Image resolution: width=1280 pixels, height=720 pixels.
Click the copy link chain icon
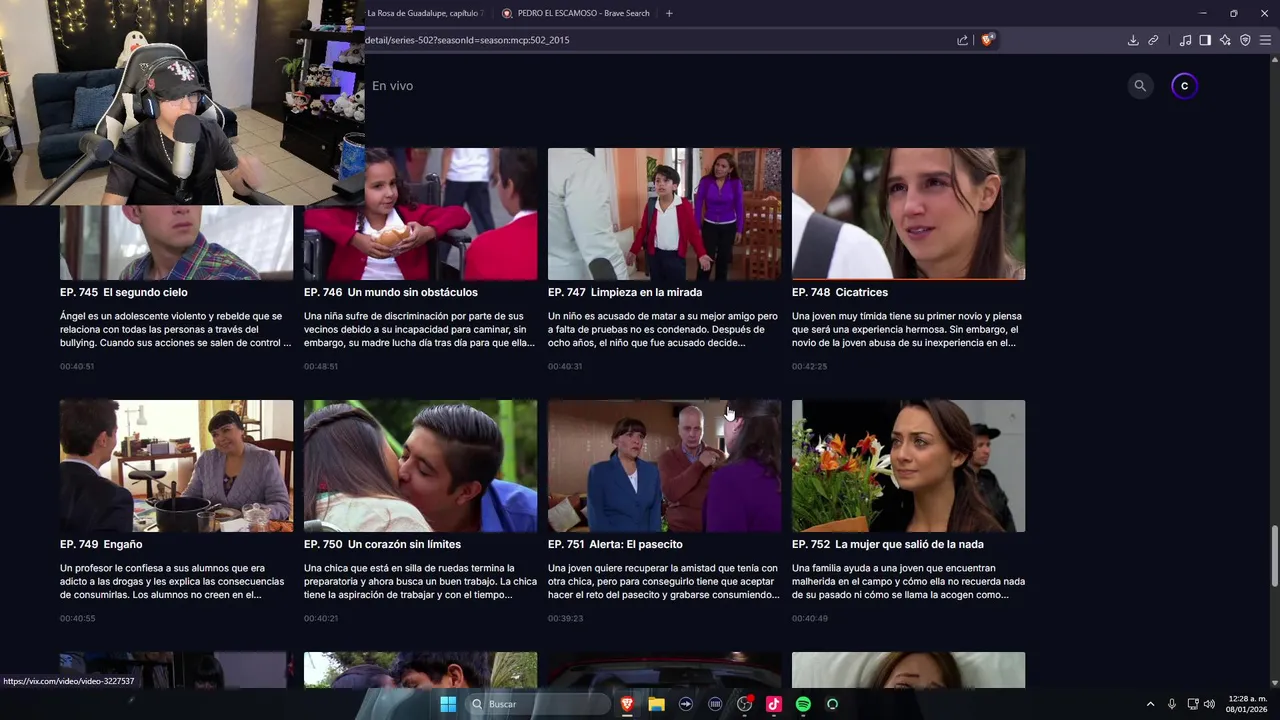(x=1153, y=40)
